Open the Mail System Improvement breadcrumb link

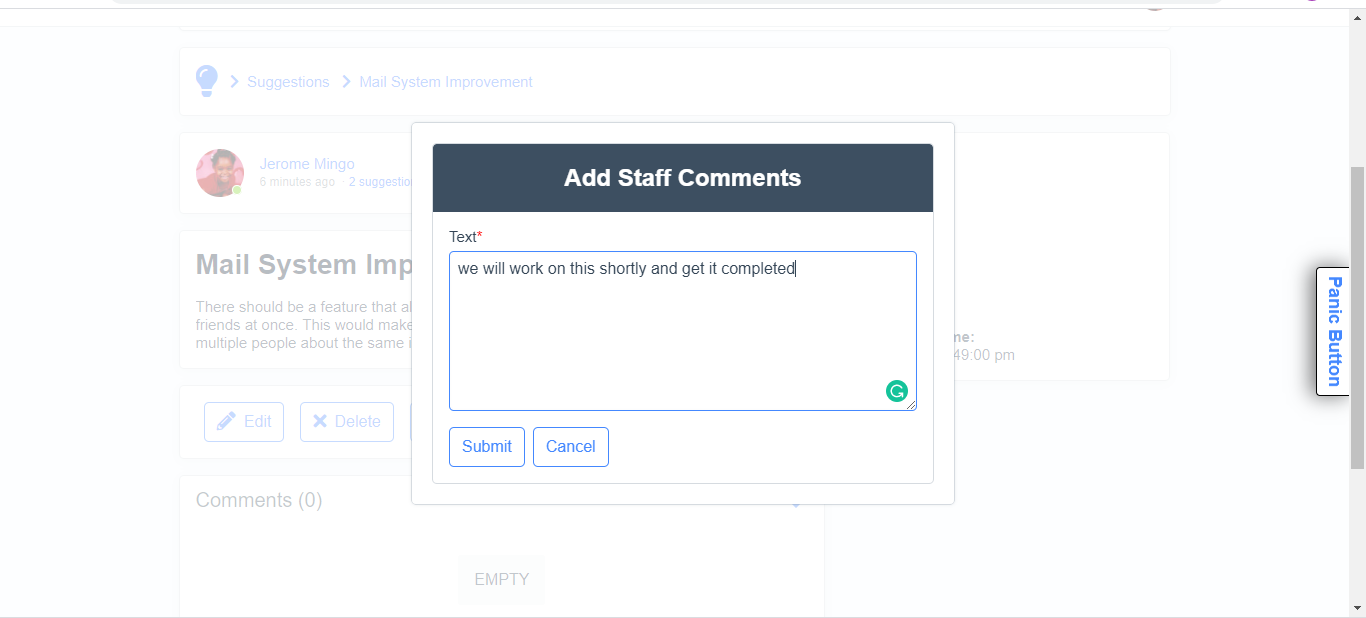click(x=446, y=82)
